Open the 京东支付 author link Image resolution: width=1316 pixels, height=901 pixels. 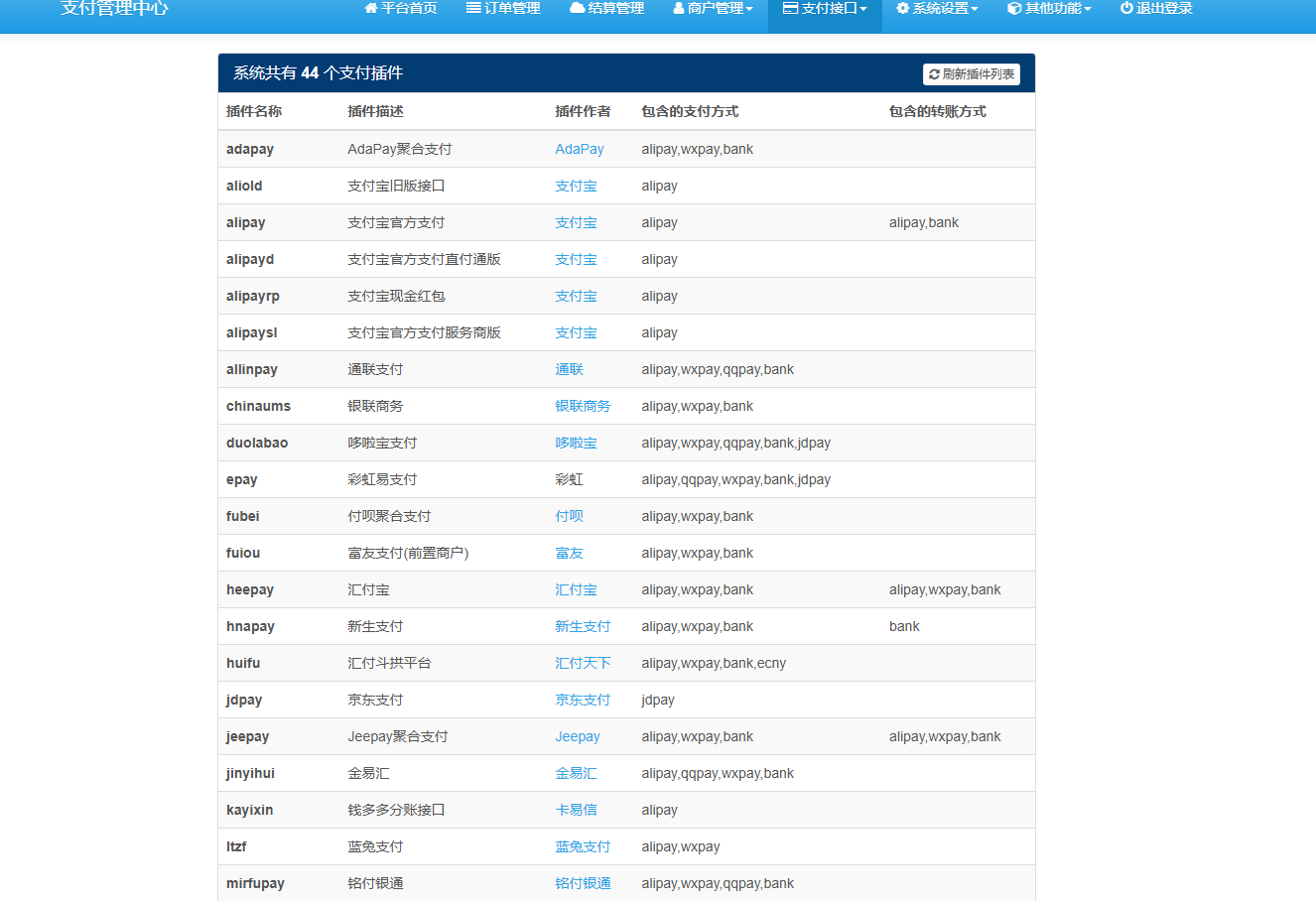583,700
